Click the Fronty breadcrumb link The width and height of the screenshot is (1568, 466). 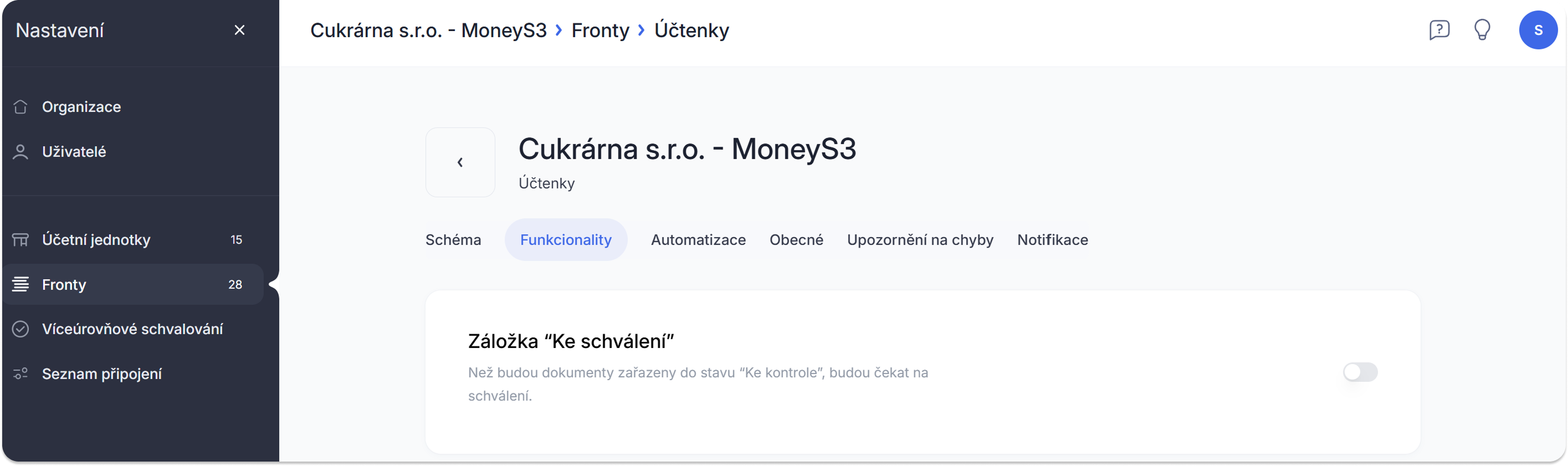[600, 30]
